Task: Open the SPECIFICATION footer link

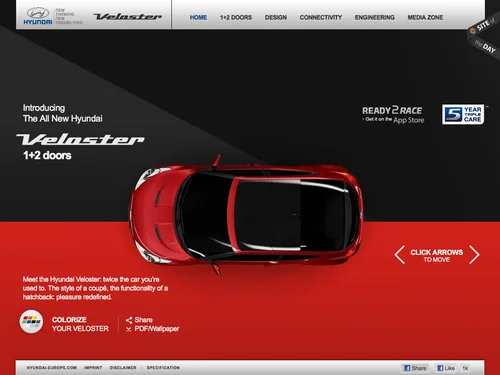Action: point(163,368)
